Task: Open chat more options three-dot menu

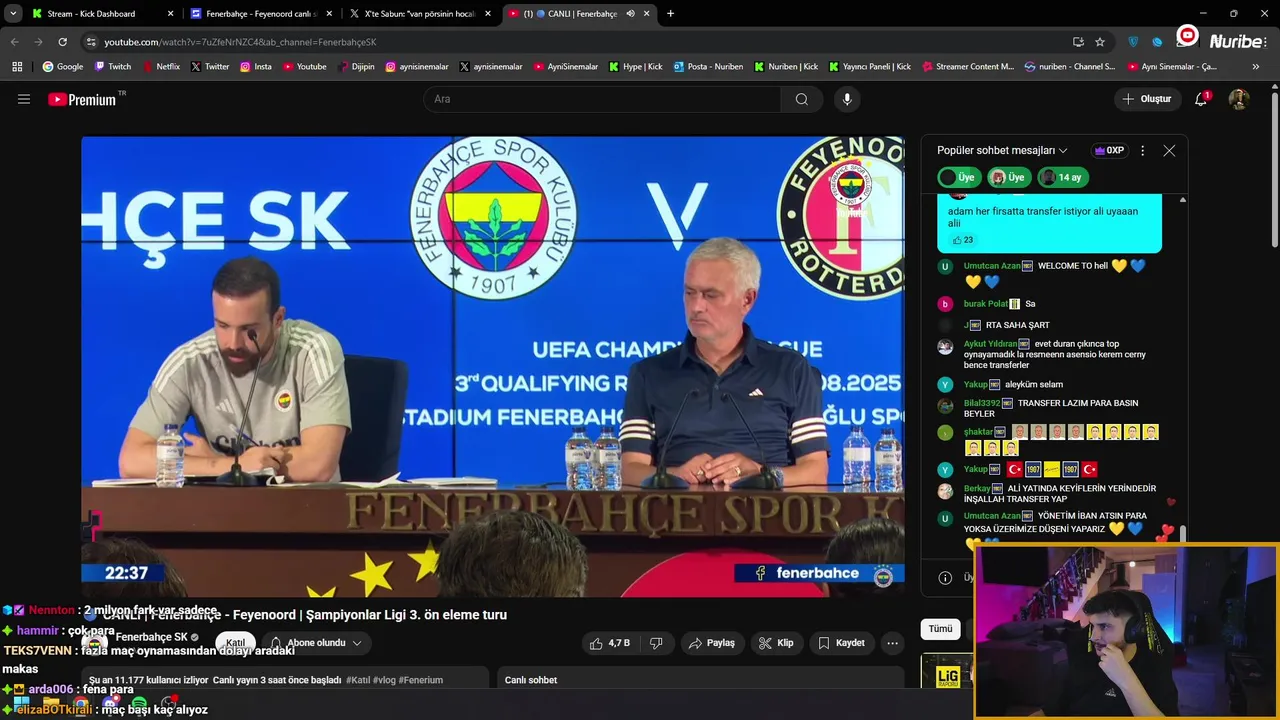Action: click(x=1142, y=151)
